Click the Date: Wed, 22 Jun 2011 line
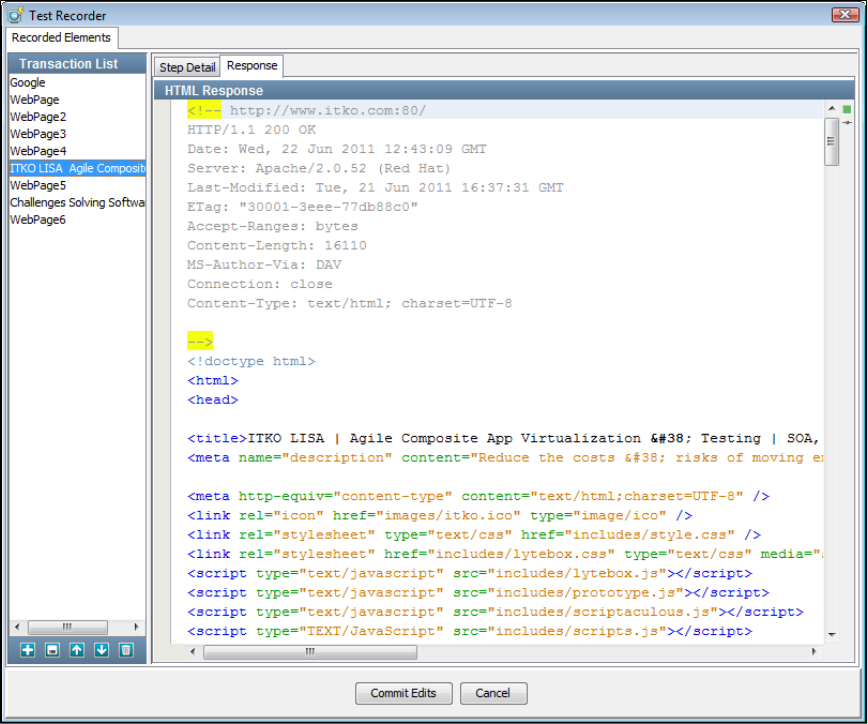This screenshot has height=724, width=868. pyautogui.click(x=337, y=149)
